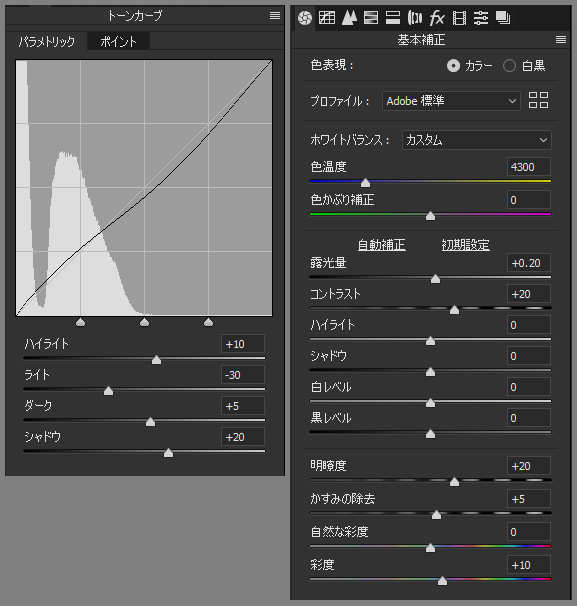Select the カラー radio button
This screenshot has height=606, width=577.
point(453,66)
